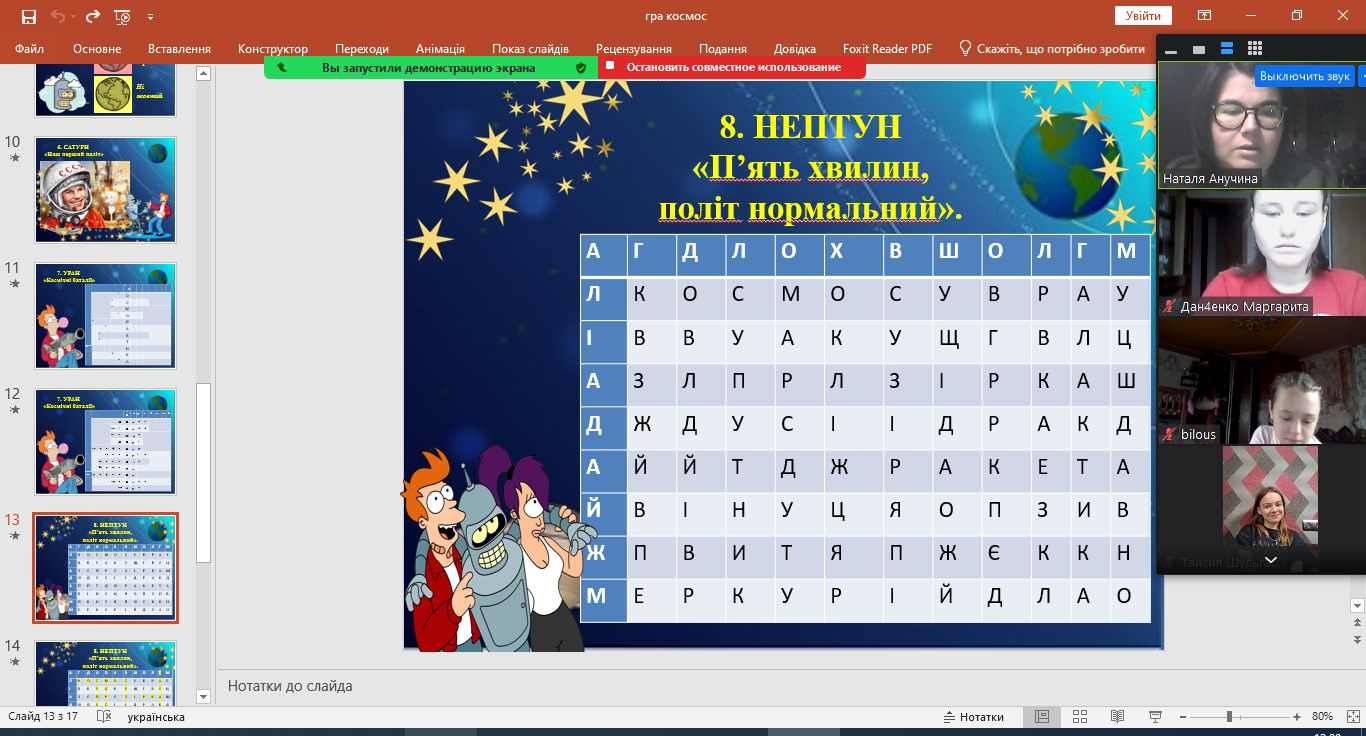Select slide 14 thumbnail in slide panel
This screenshot has width=1366, height=736.
pyautogui.click(x=105, y=675)
